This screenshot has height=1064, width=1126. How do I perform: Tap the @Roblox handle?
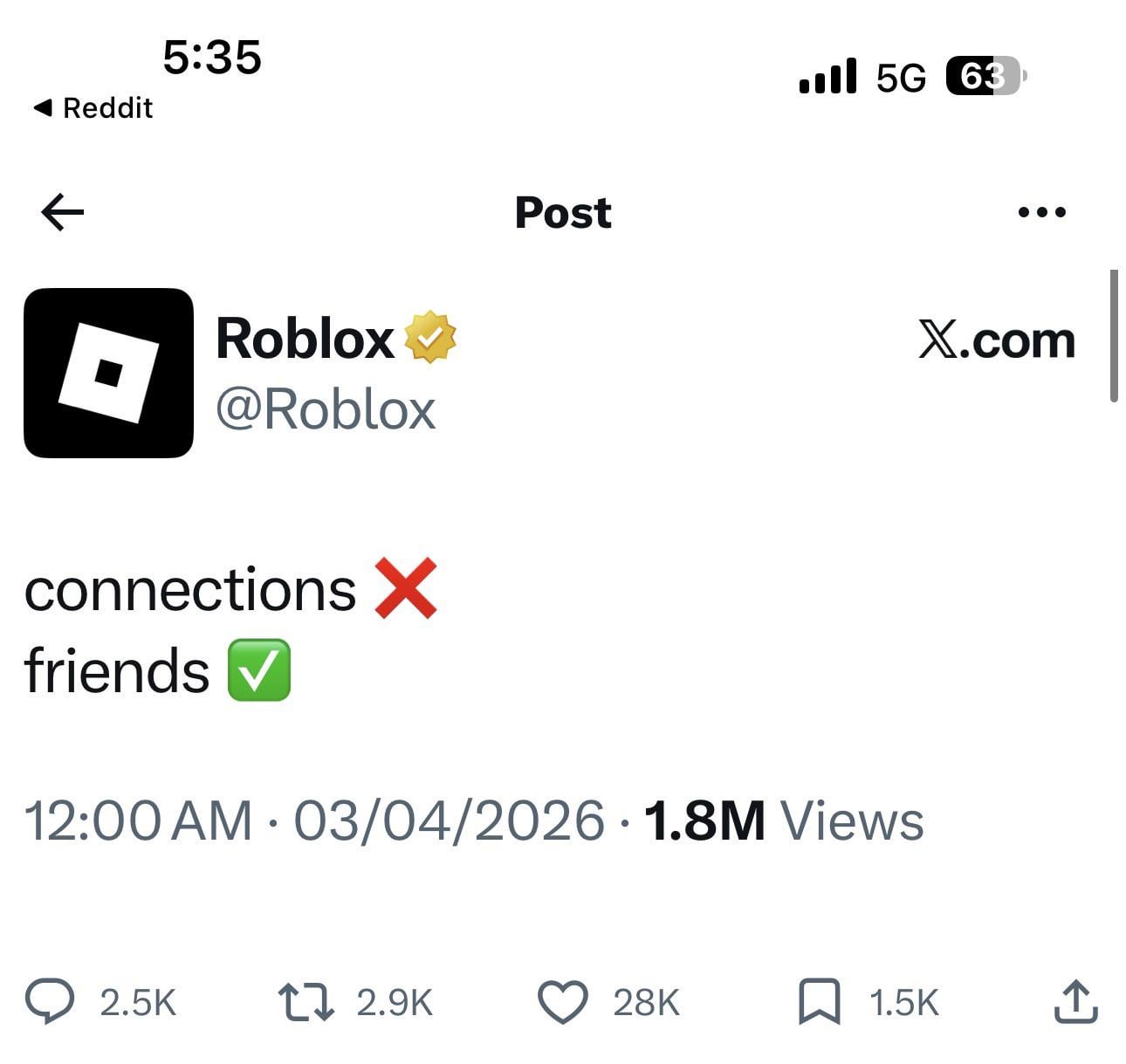325,408
